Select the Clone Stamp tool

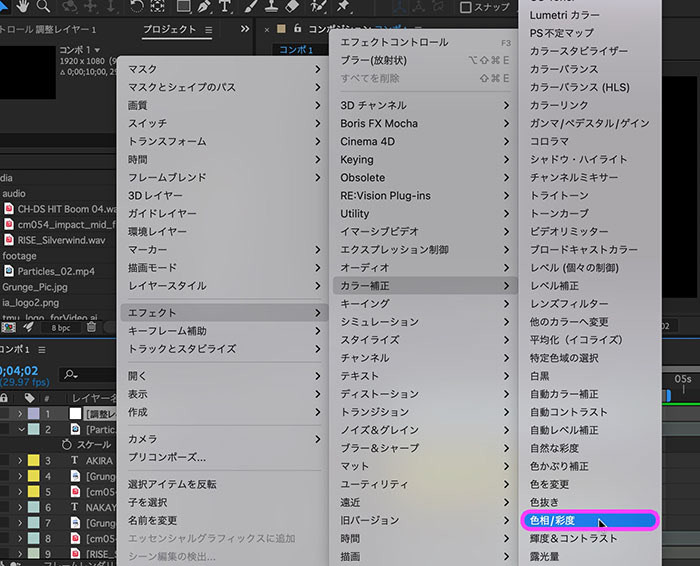tap(271, 6)
